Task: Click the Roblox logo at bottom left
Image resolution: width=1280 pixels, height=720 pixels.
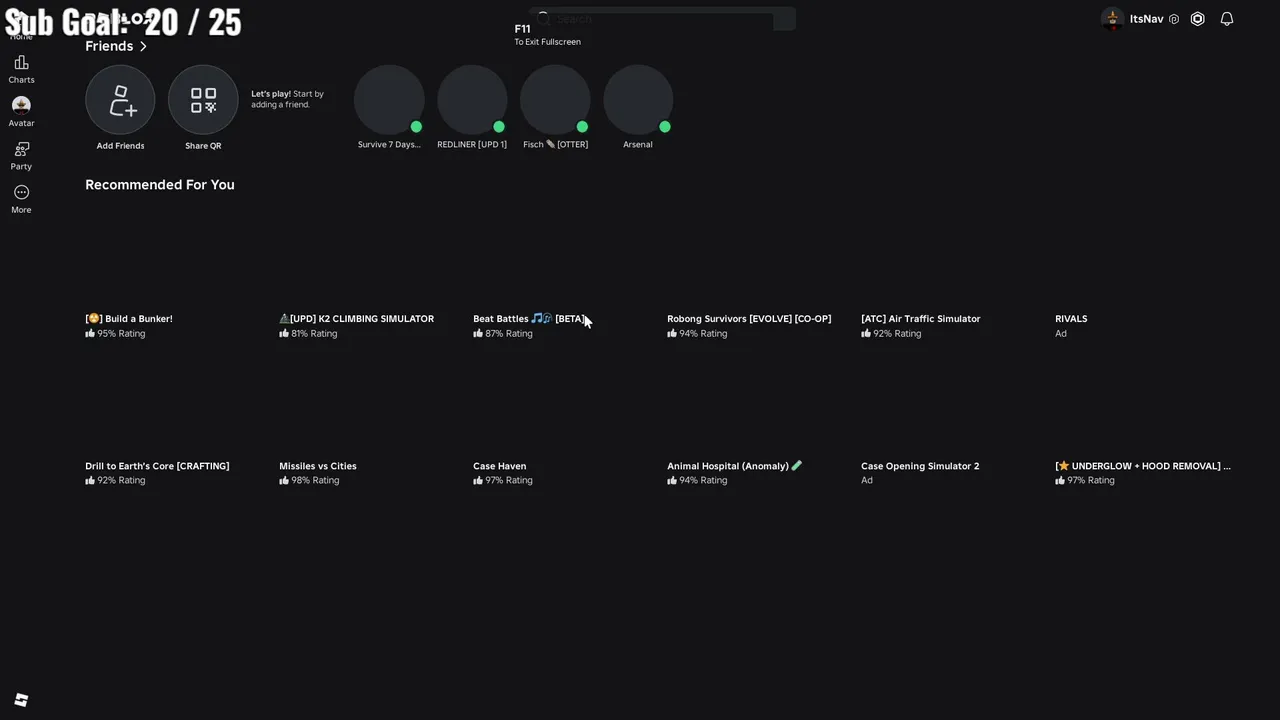Action: 21,700
